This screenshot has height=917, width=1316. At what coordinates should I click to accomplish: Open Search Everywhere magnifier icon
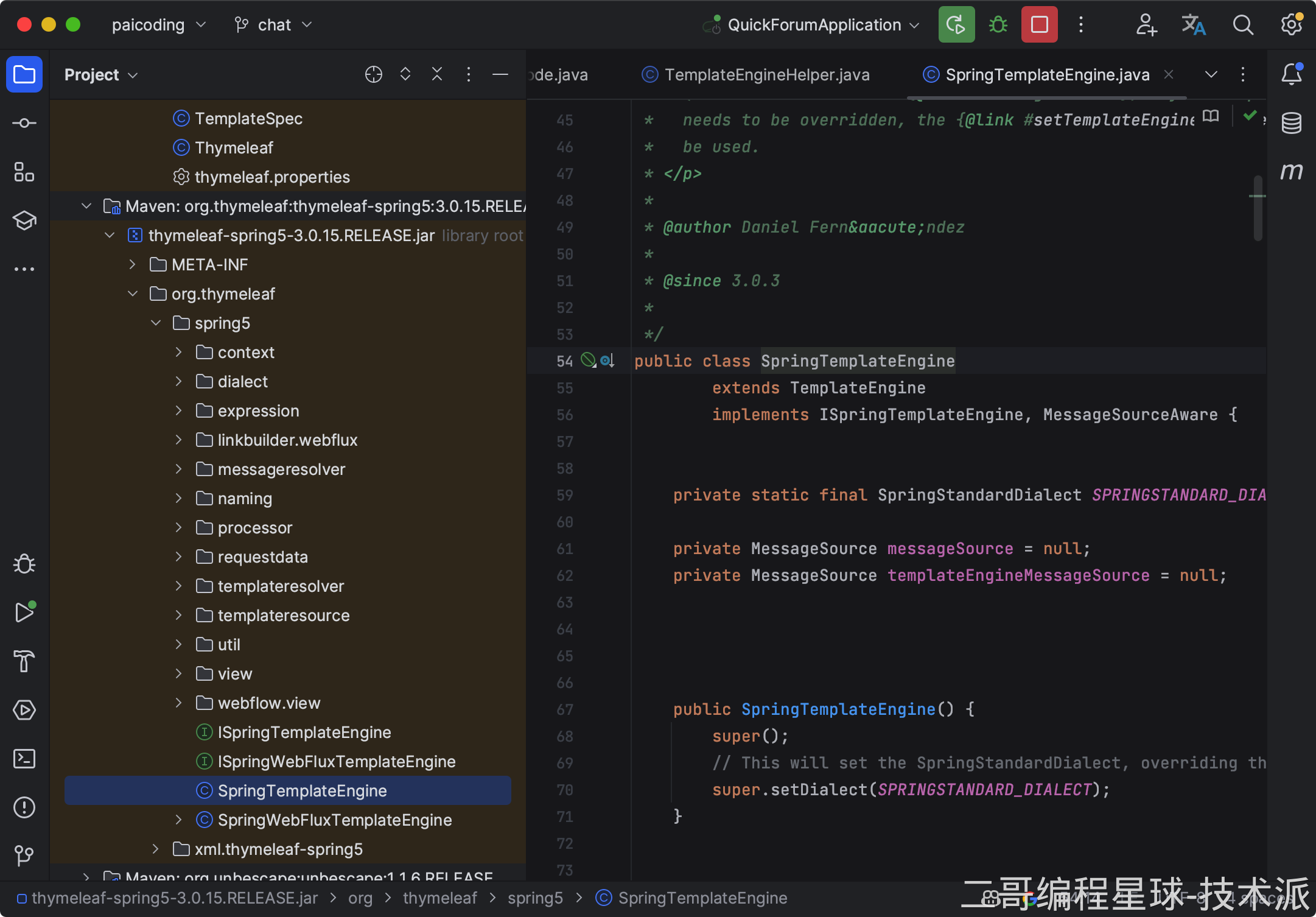coord(1242,25)
